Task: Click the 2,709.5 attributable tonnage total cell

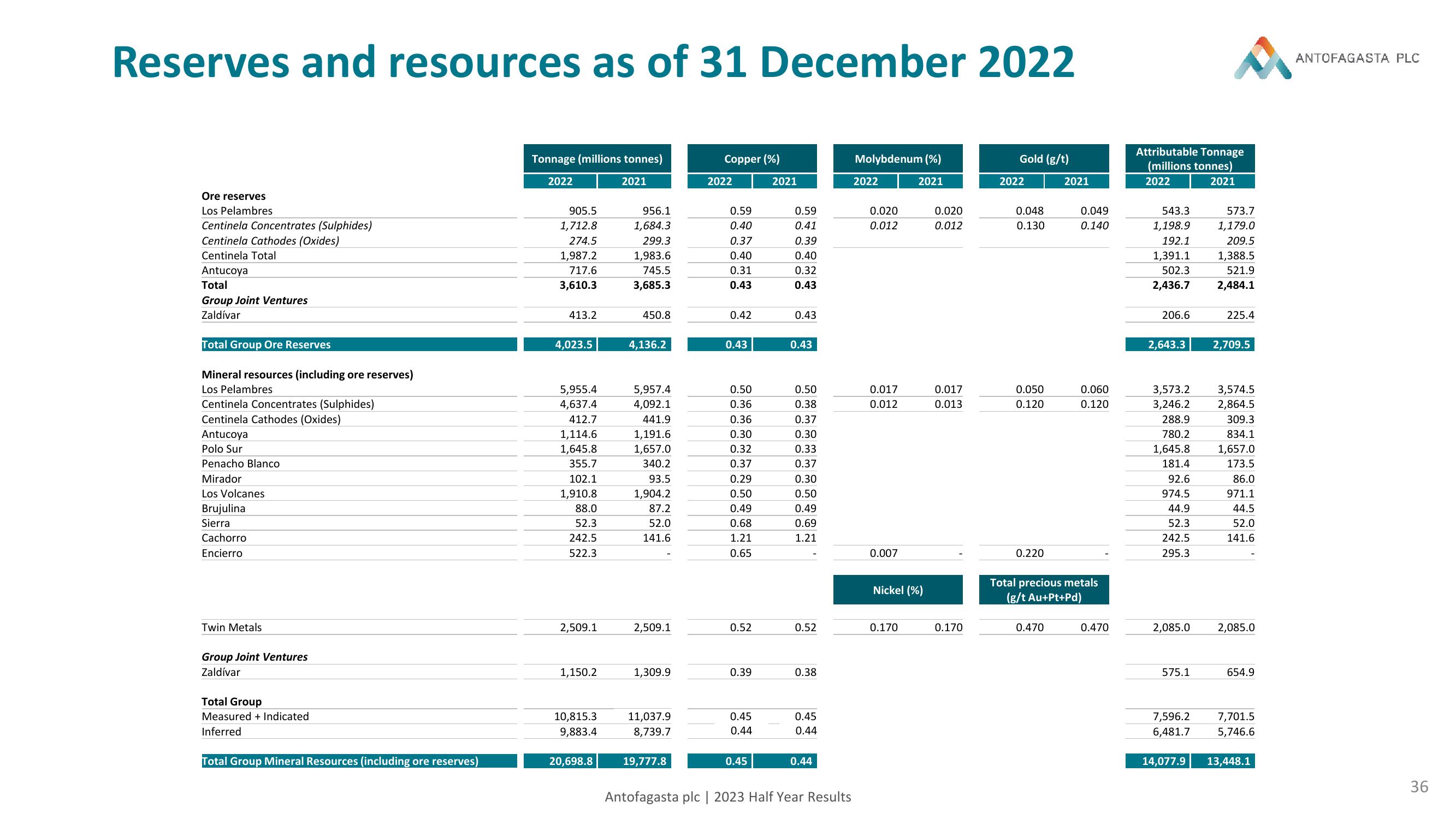Action: pos(1223,344)
